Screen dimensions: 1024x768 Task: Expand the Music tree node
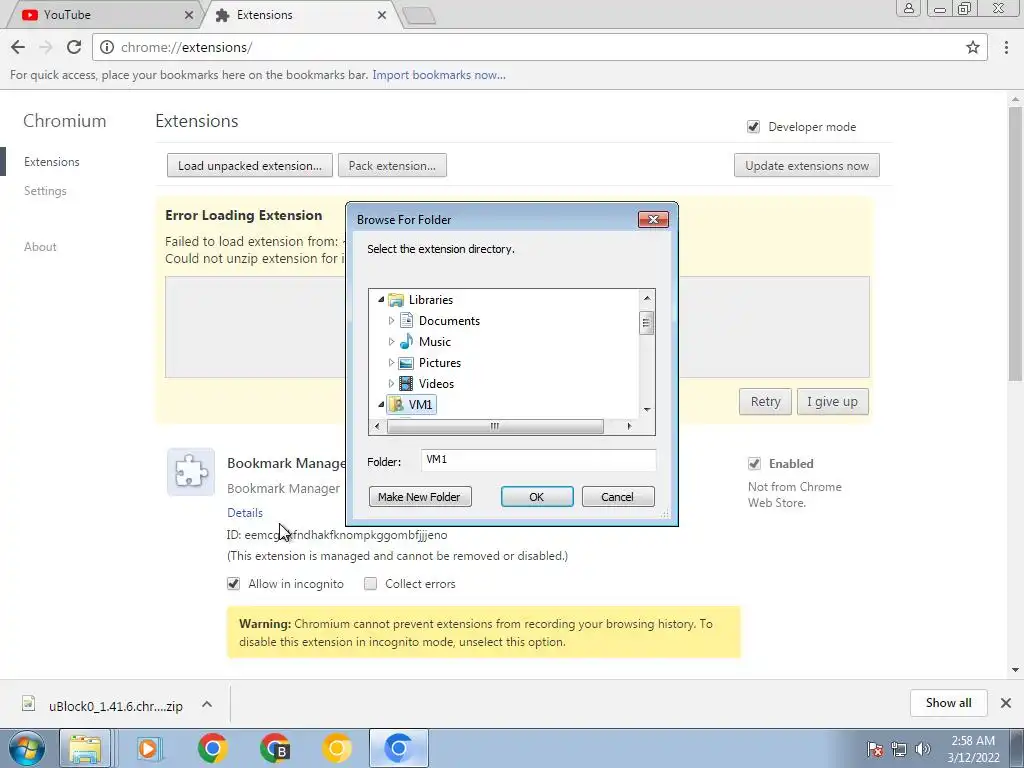391,342
